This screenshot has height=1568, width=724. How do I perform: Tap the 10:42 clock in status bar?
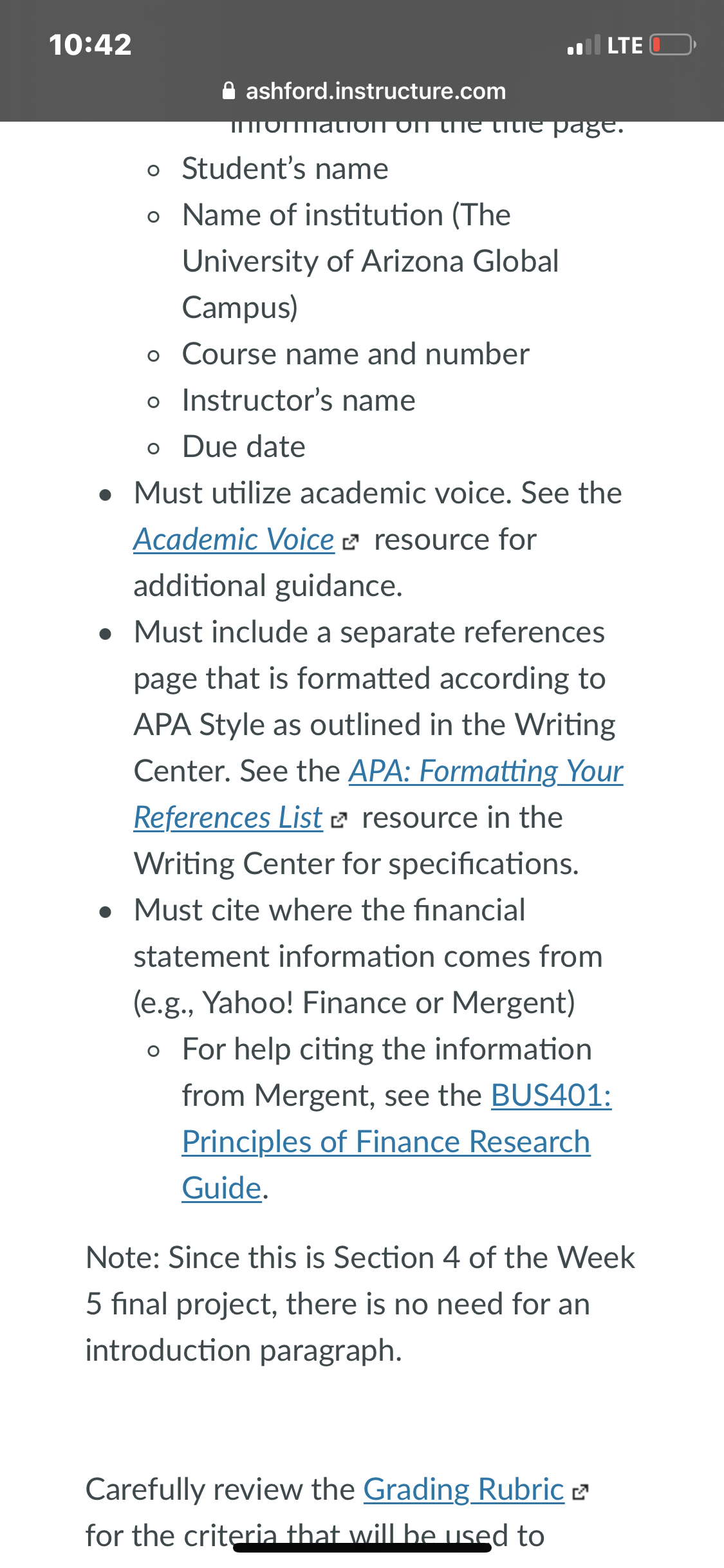[90, 45]
